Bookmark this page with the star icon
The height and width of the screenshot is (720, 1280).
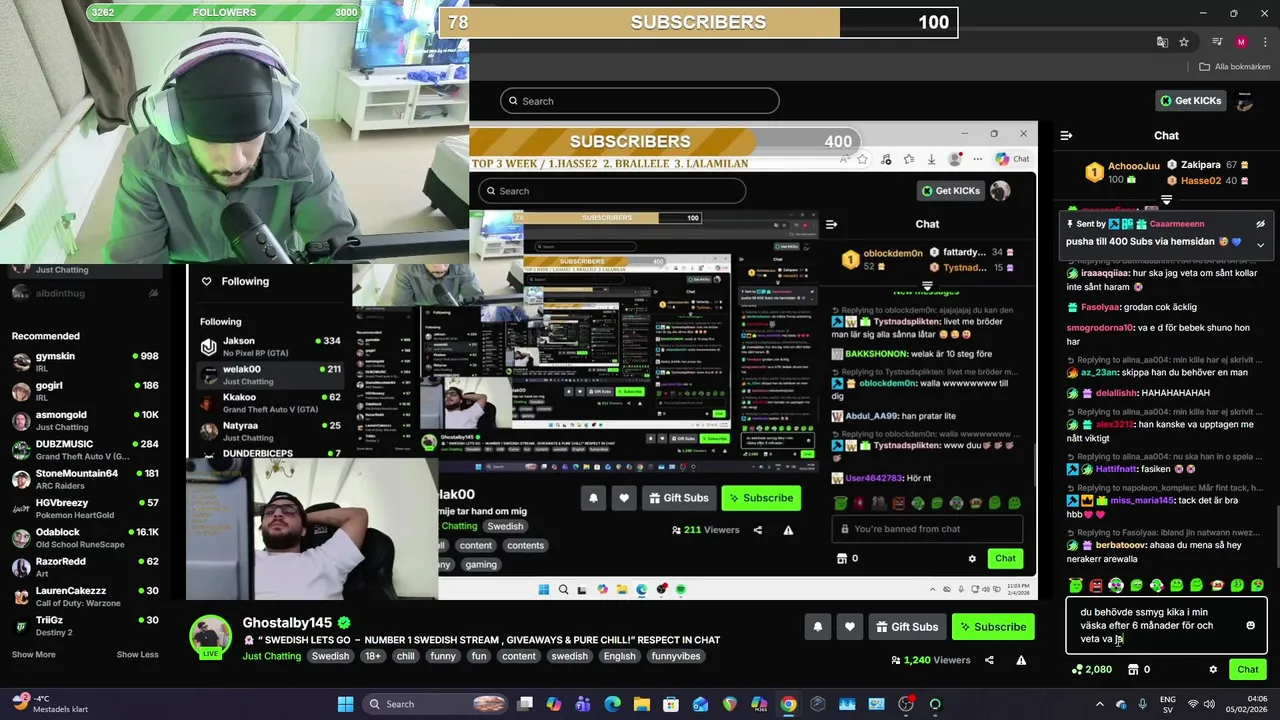1184,42
